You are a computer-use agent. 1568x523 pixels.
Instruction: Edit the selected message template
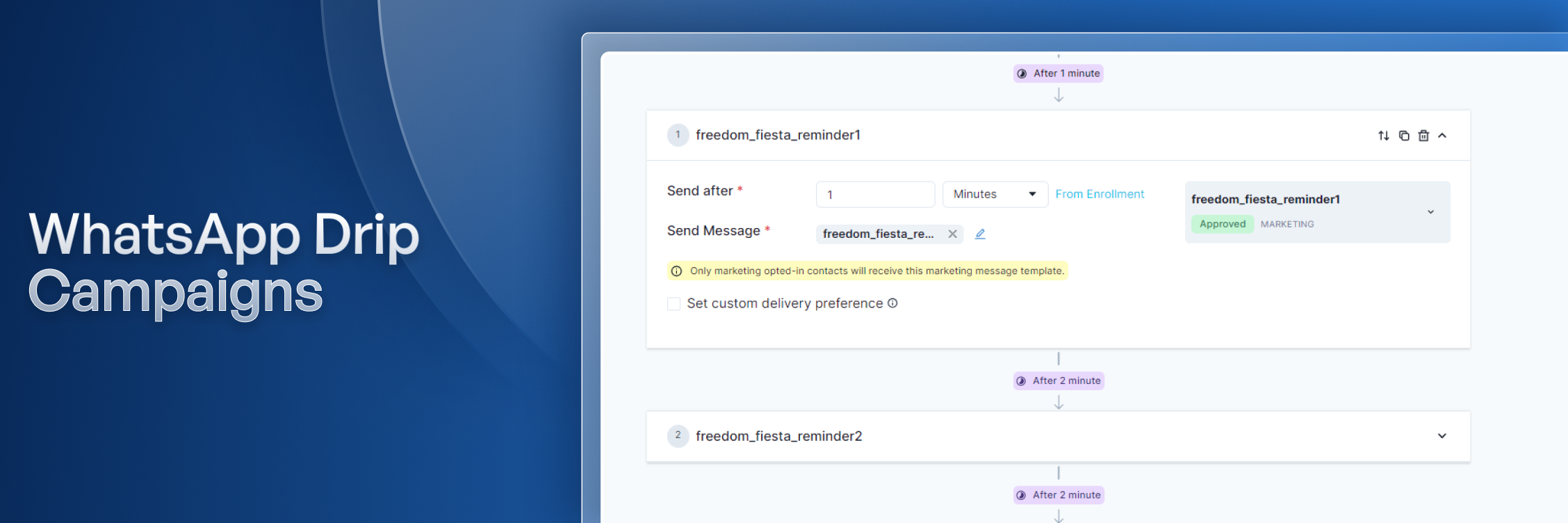[980, 234]
